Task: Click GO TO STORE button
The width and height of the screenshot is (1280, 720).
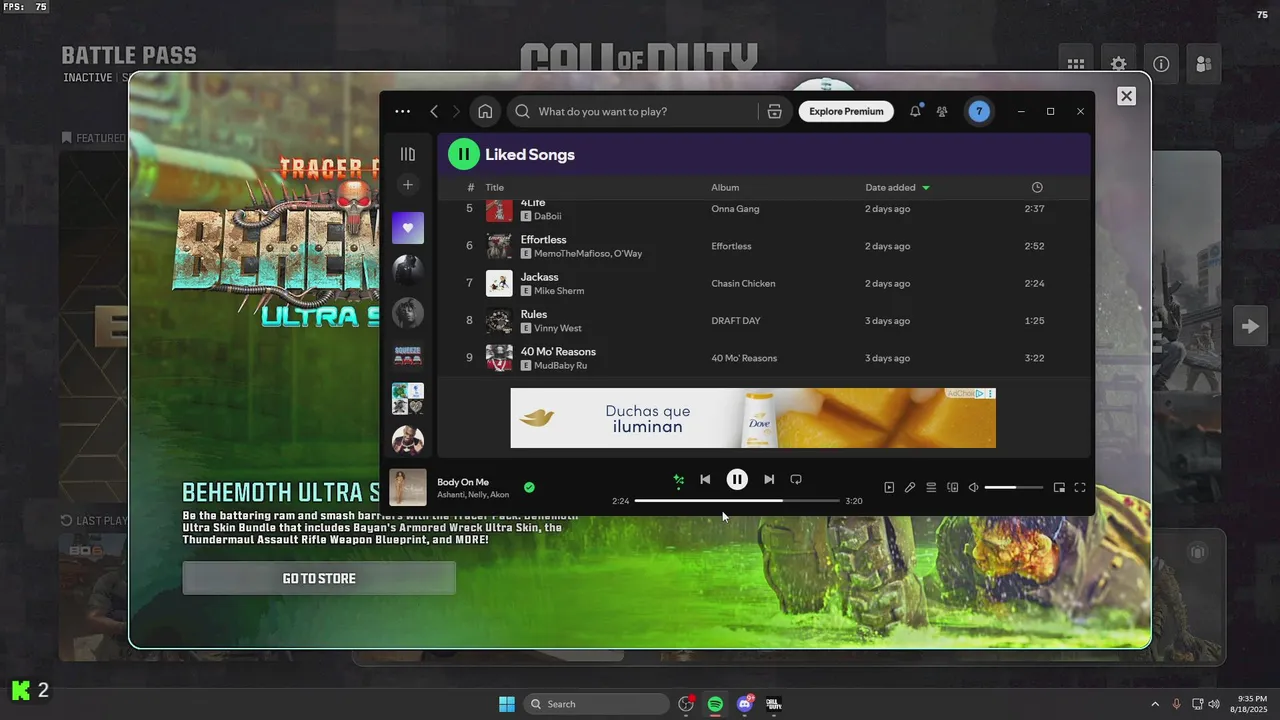Action: [319, 578]
